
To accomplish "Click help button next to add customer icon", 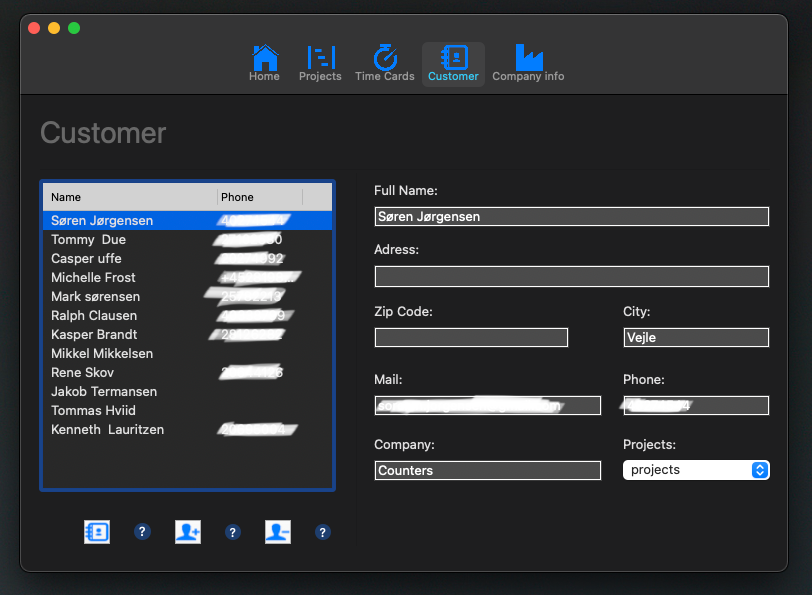I will tap(233, 532).
